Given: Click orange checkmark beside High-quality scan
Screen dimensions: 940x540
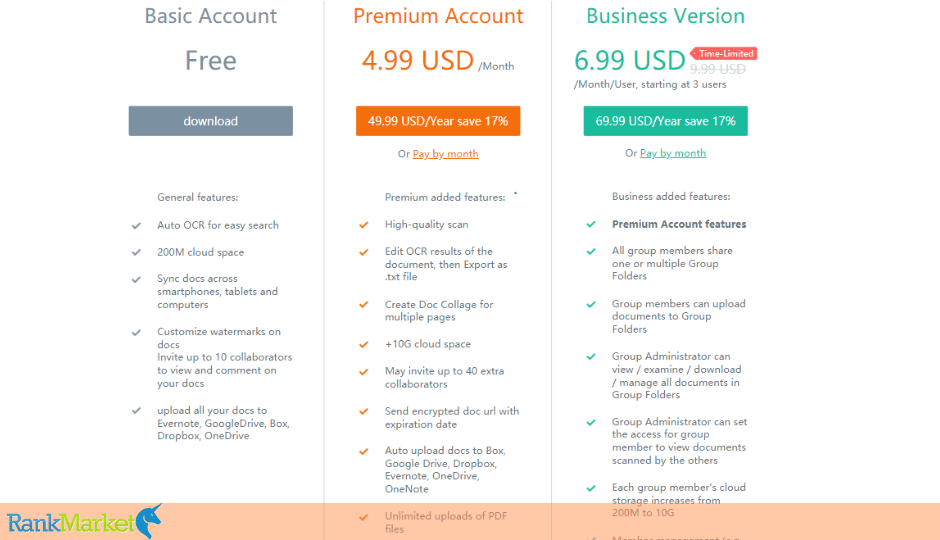Looking at the screenshot, I should 363,225.
